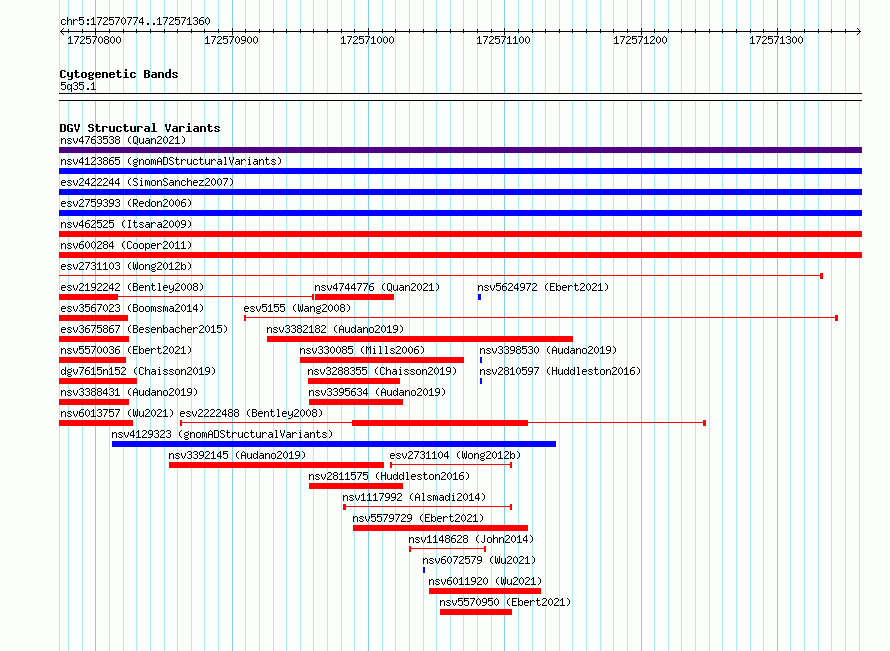Click the thin red line under esv5155
Viewport: 890px width, 651px height.
(x=541, y=318)
